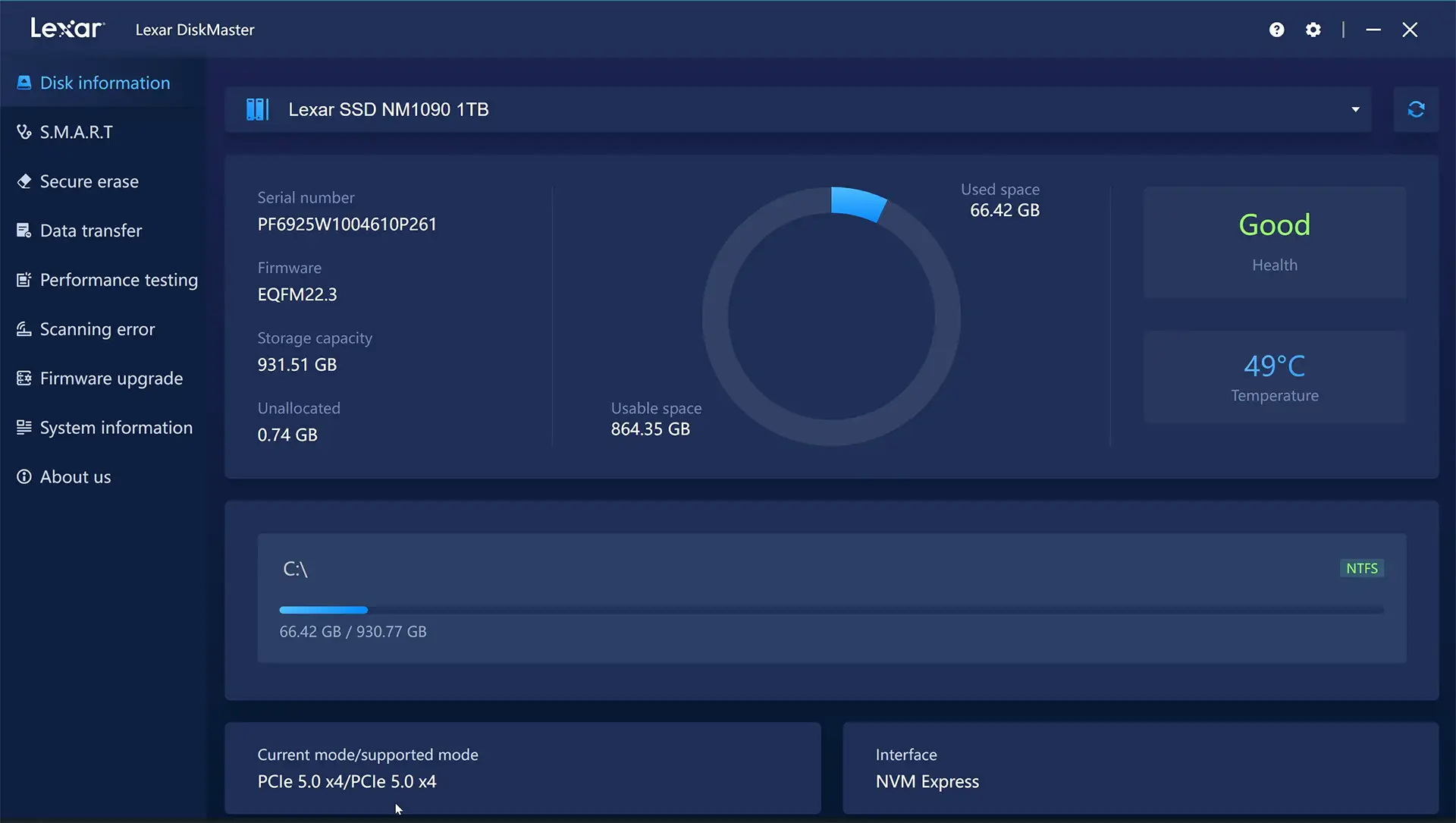
Task: Click the Good health status card
Action: click(1275, 243)
